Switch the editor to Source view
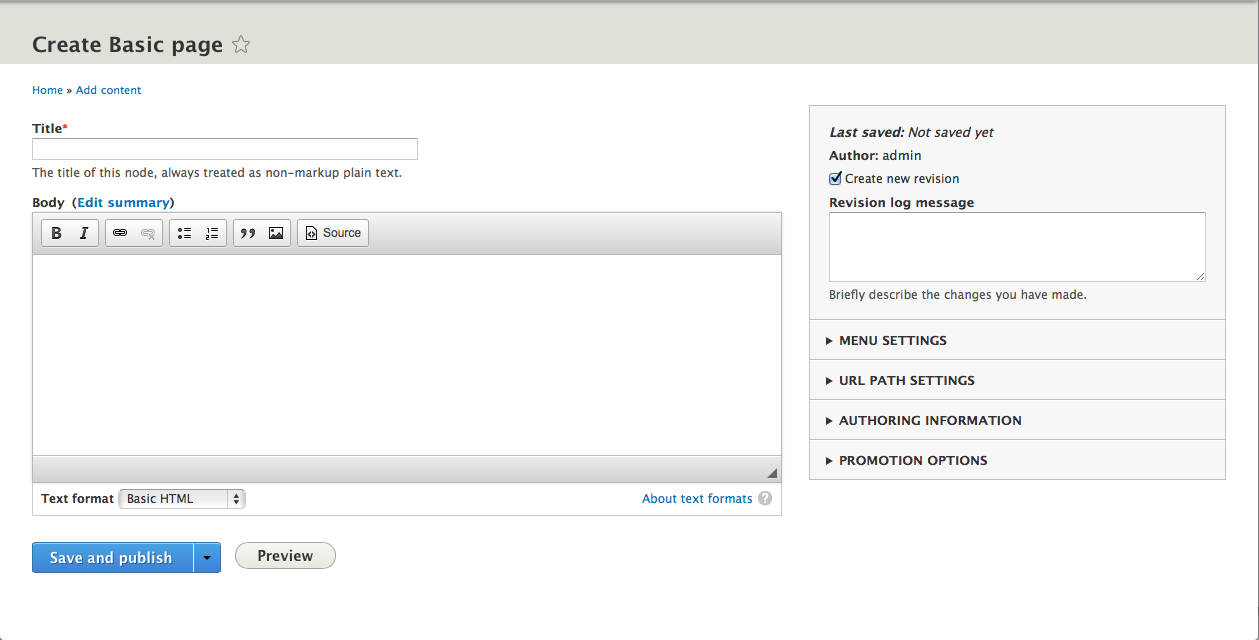Image resolution: width=1259 pixels, height=640 pixels. coord(332,232)
